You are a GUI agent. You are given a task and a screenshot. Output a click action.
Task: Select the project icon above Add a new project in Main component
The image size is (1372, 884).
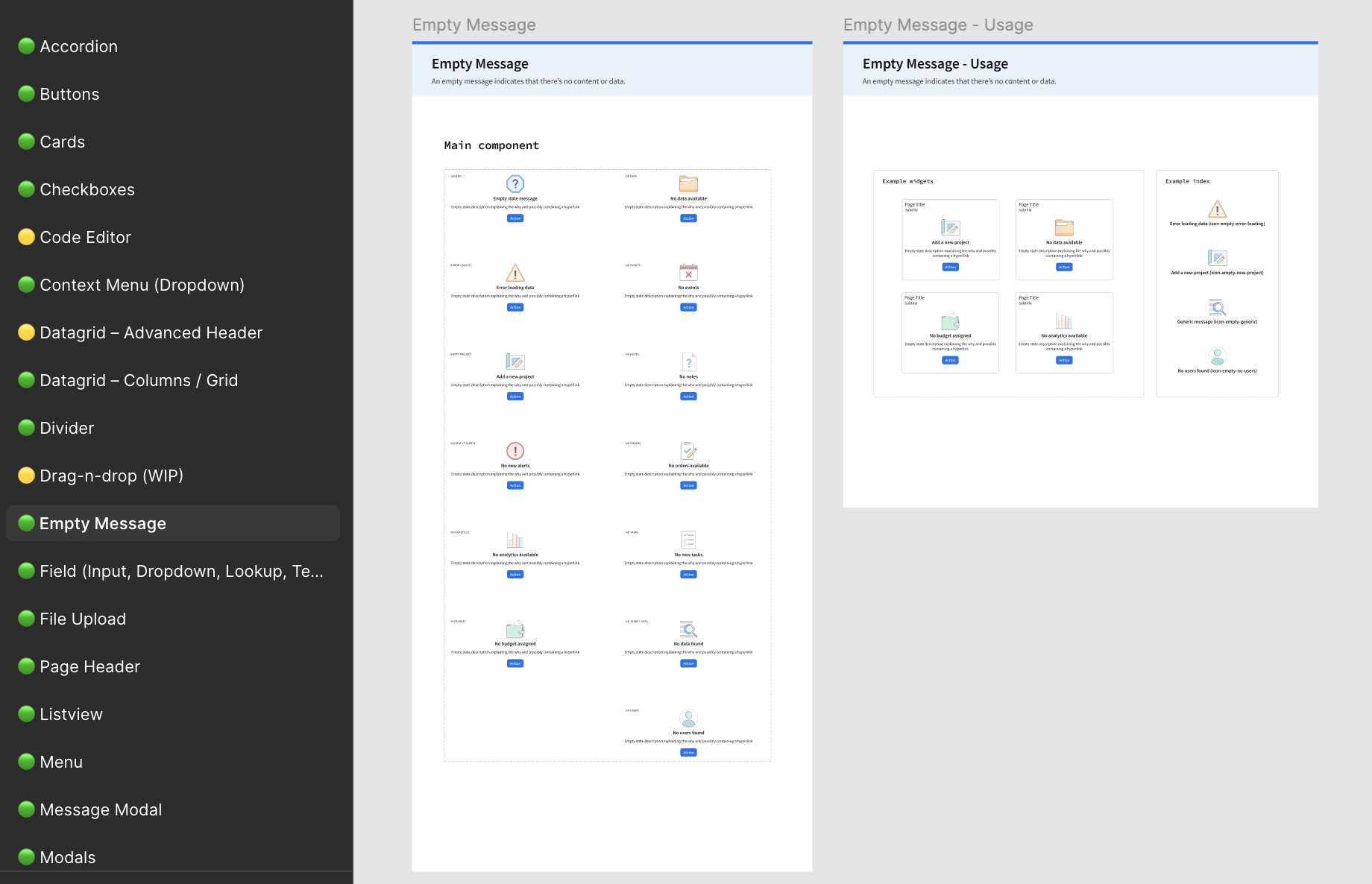[x=515, y=362]
